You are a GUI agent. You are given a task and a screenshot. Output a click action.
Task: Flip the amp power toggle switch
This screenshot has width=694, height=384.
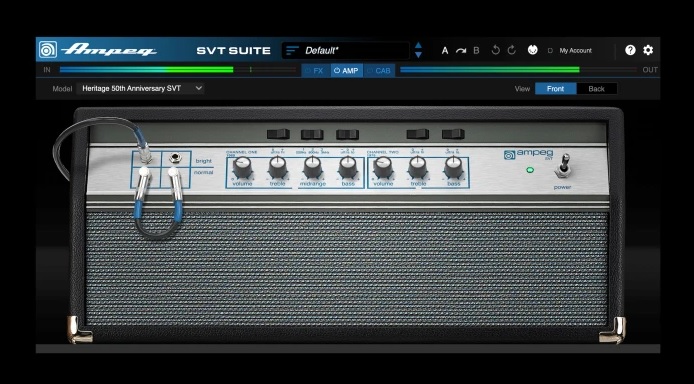(563, 166)
